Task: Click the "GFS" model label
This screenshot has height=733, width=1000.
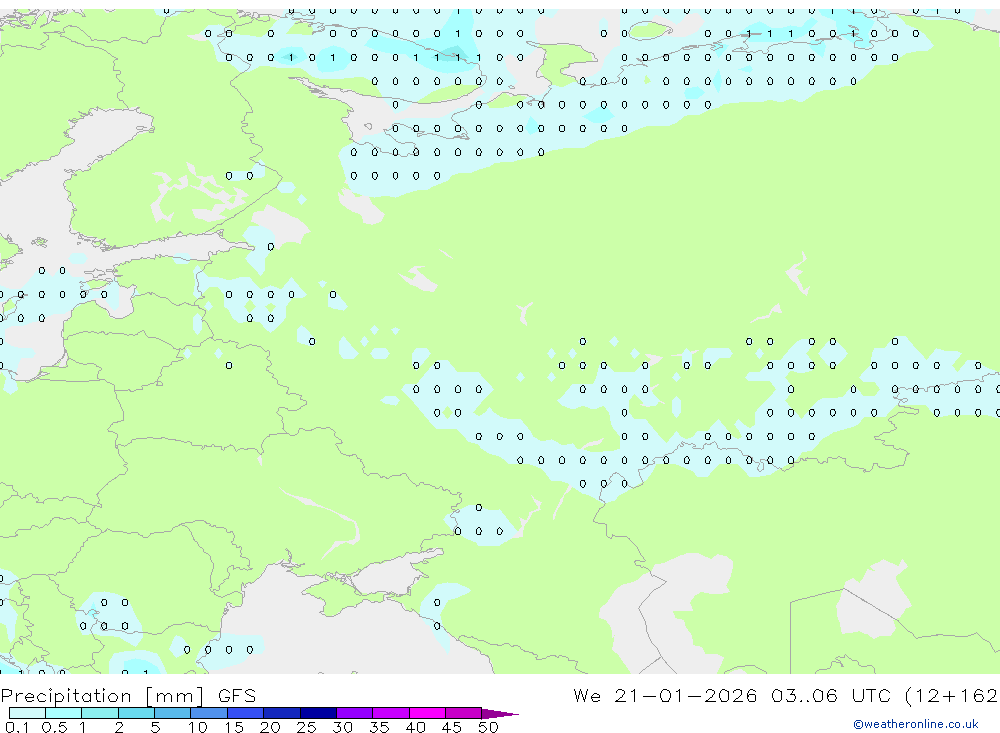Action: 237,696
